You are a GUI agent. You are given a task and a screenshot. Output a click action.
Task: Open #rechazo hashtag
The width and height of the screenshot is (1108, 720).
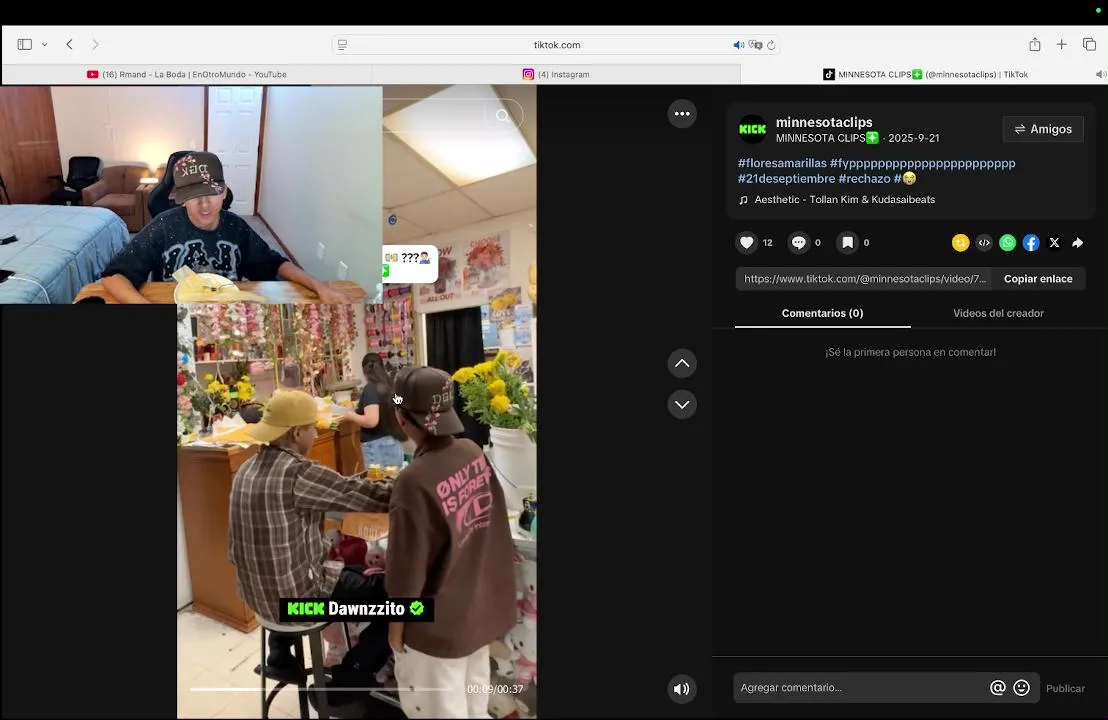coord(864,179)
